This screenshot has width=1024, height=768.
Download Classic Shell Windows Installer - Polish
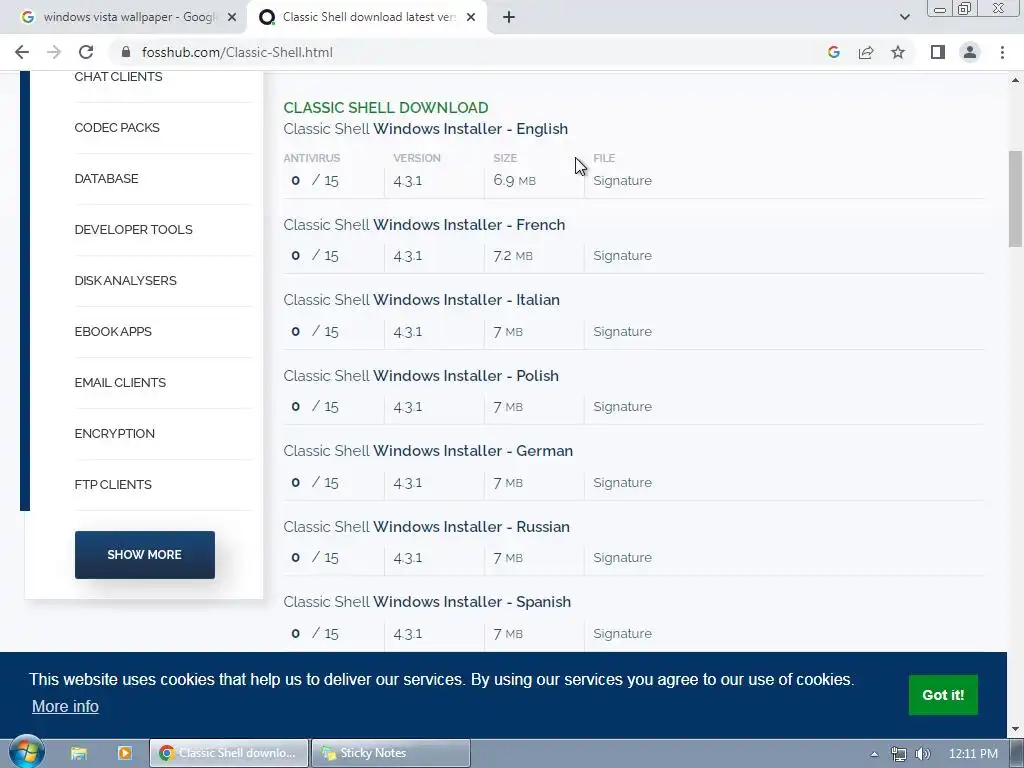tap(421, 376)
